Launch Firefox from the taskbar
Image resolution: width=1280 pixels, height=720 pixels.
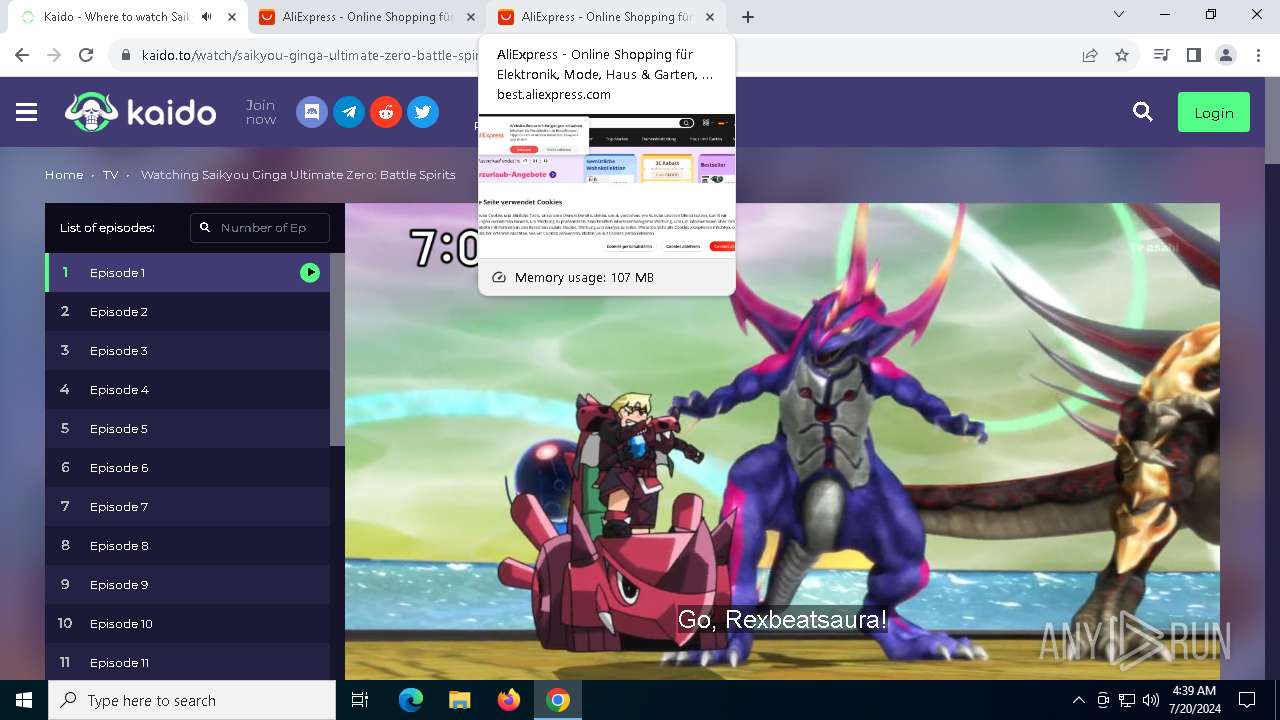click(509, 700)
